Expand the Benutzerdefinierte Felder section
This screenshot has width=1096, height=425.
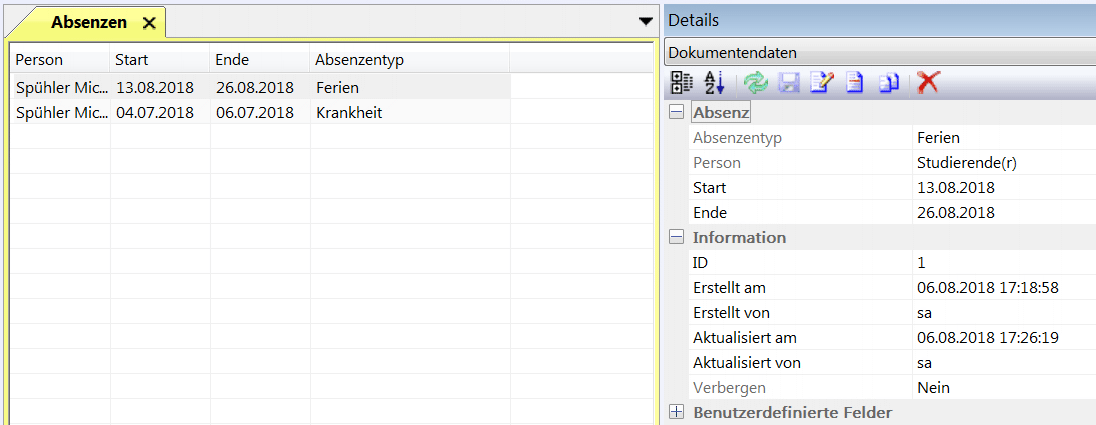[677, 412]
